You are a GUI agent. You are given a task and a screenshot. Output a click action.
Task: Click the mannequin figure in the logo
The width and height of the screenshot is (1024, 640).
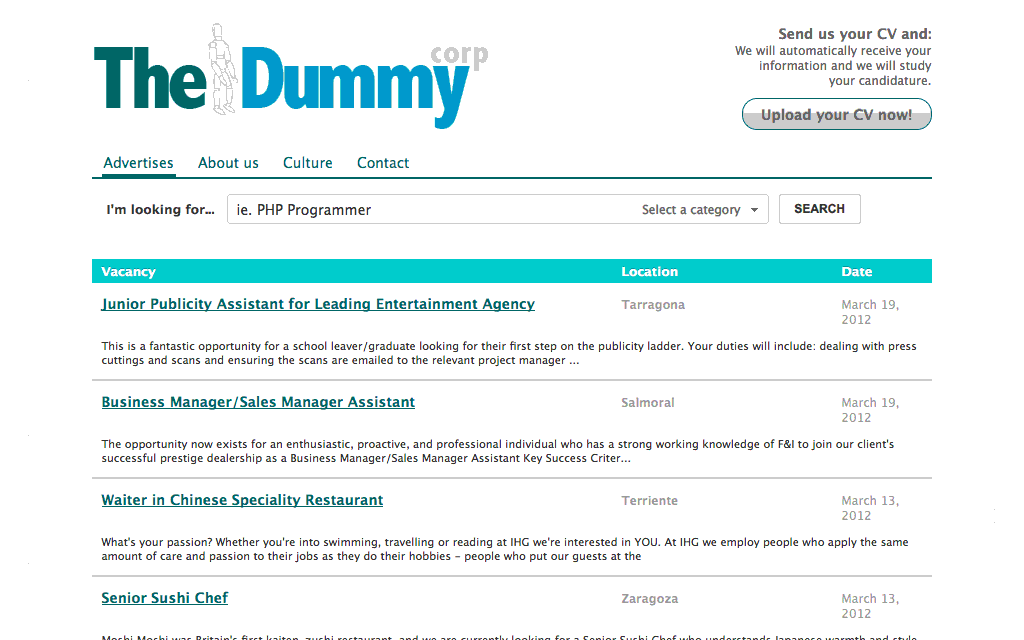(221, 70)
